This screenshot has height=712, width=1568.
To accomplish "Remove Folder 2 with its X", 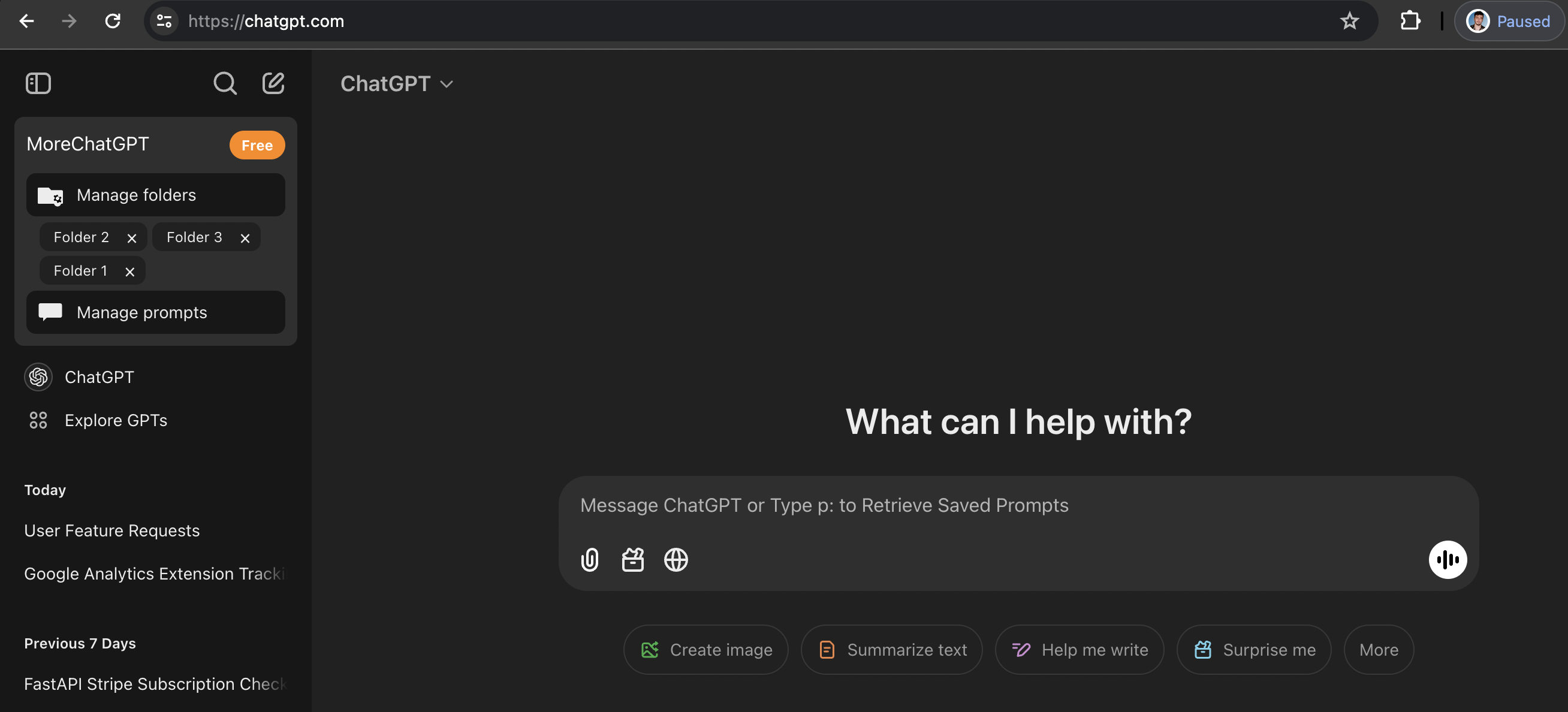I will click(x=131, y=238).
